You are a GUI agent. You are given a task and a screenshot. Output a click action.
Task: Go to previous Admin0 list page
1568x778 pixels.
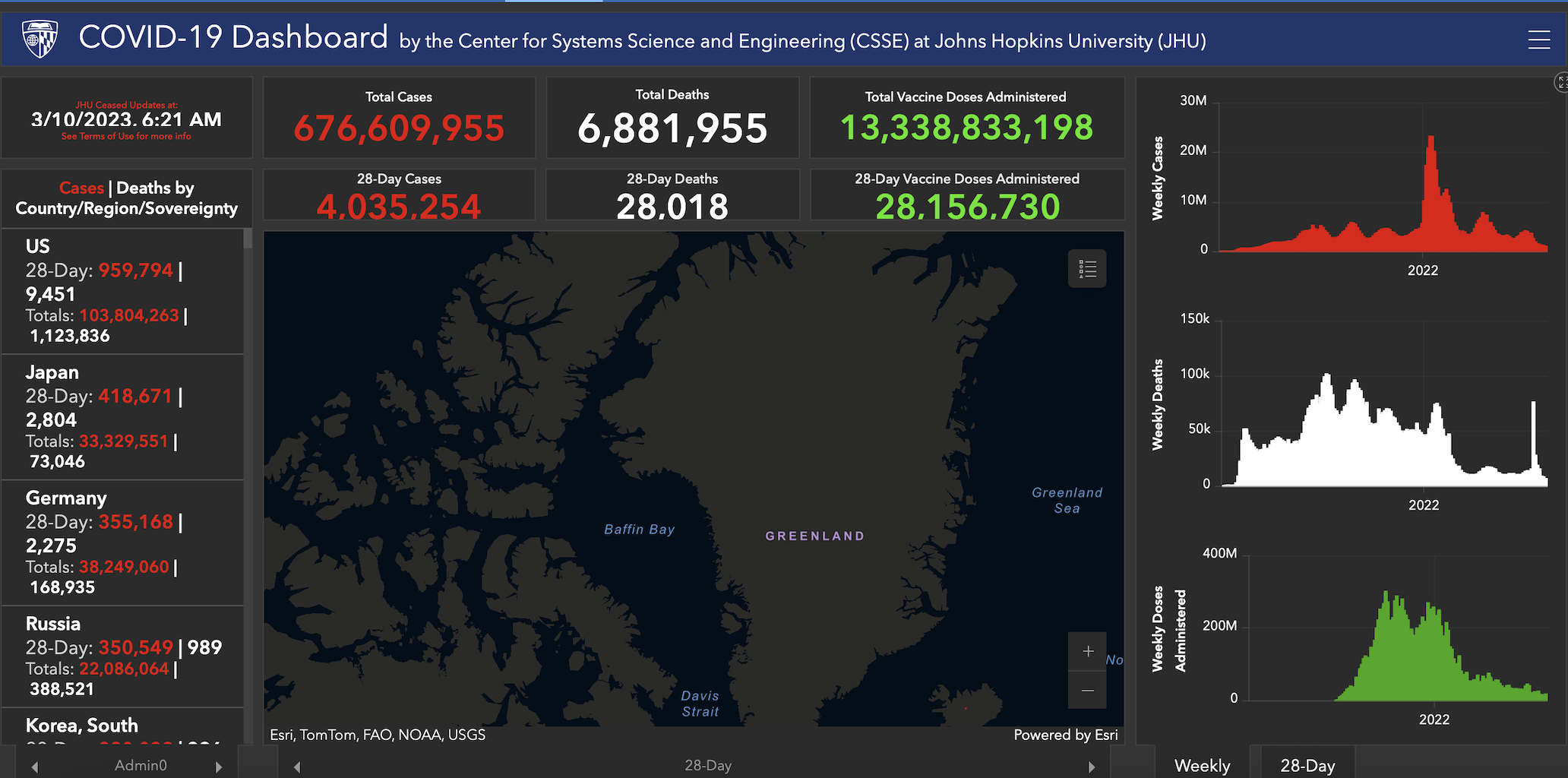pyautogui.click(x=34, y=767)
